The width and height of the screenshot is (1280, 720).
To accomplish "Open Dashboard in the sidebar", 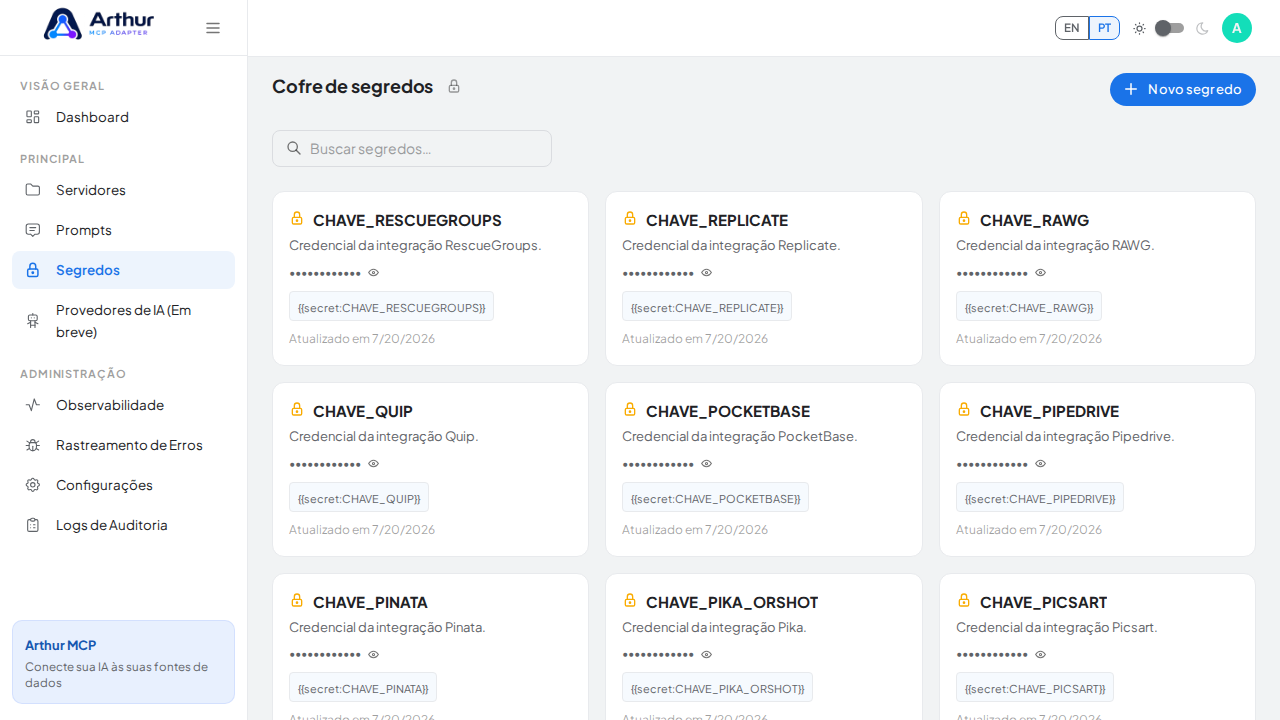I will (x=123, y=117).
